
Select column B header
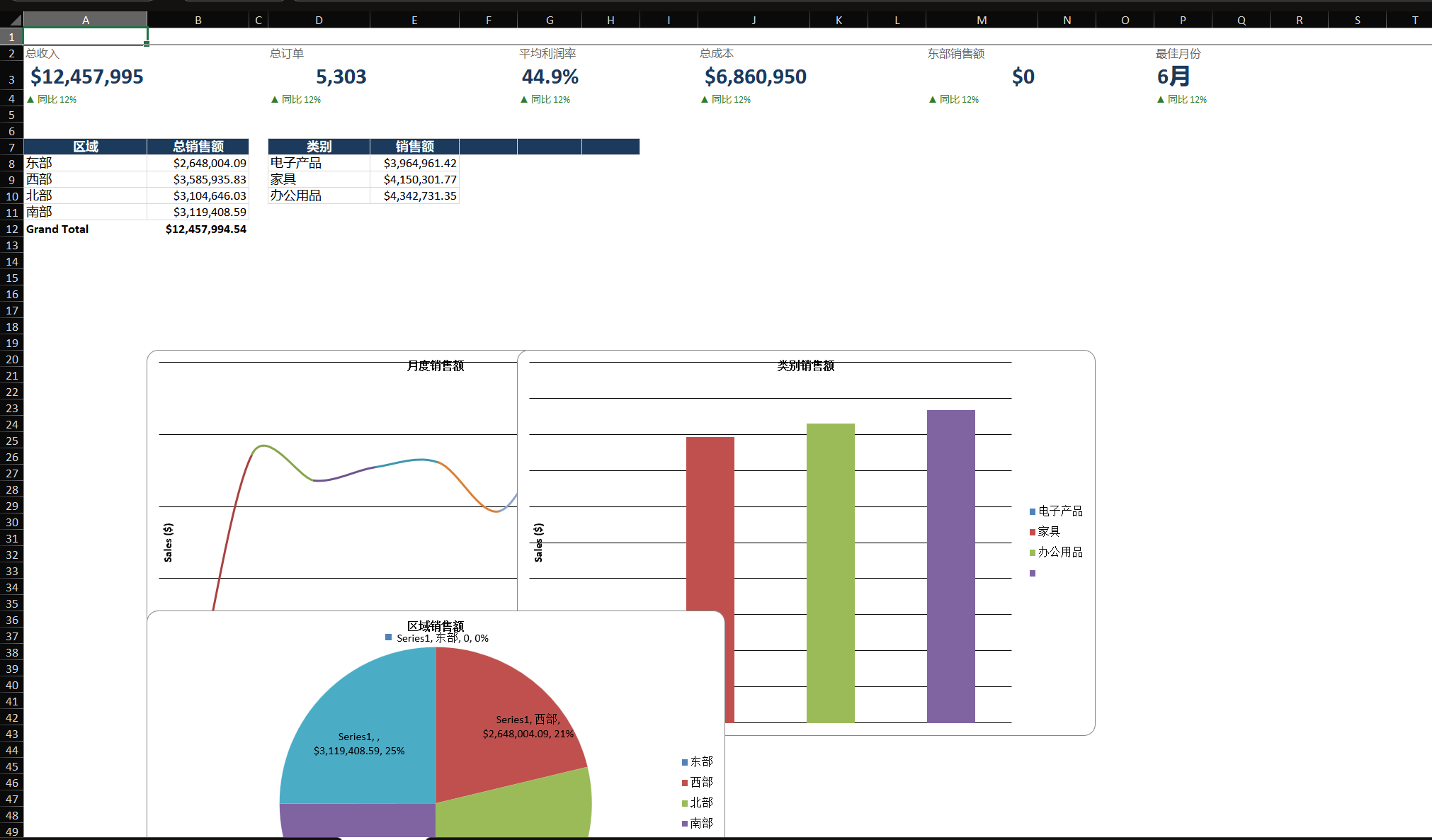point(198,20)
